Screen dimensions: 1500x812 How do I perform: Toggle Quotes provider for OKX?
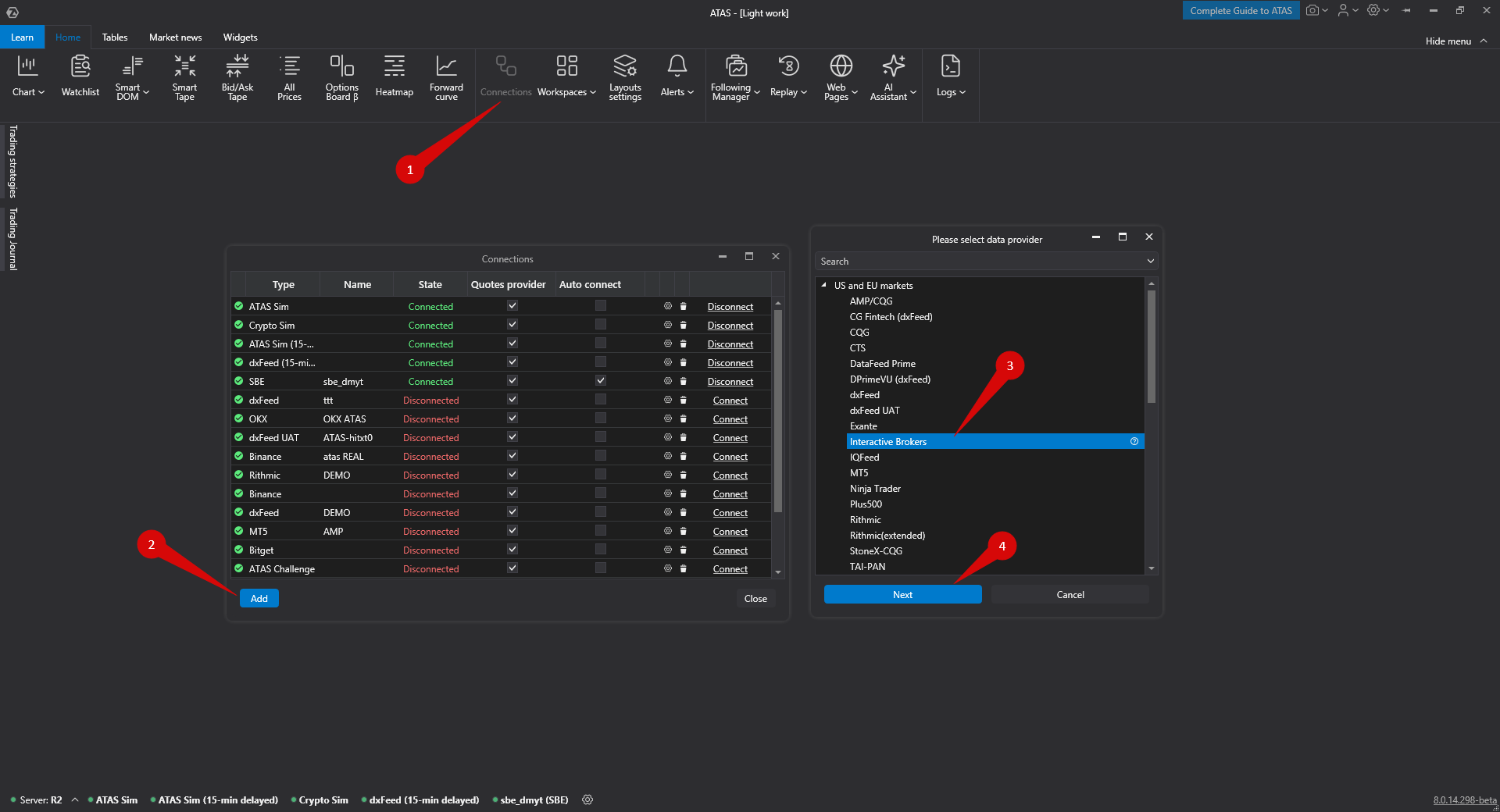(x=512, y=418)
